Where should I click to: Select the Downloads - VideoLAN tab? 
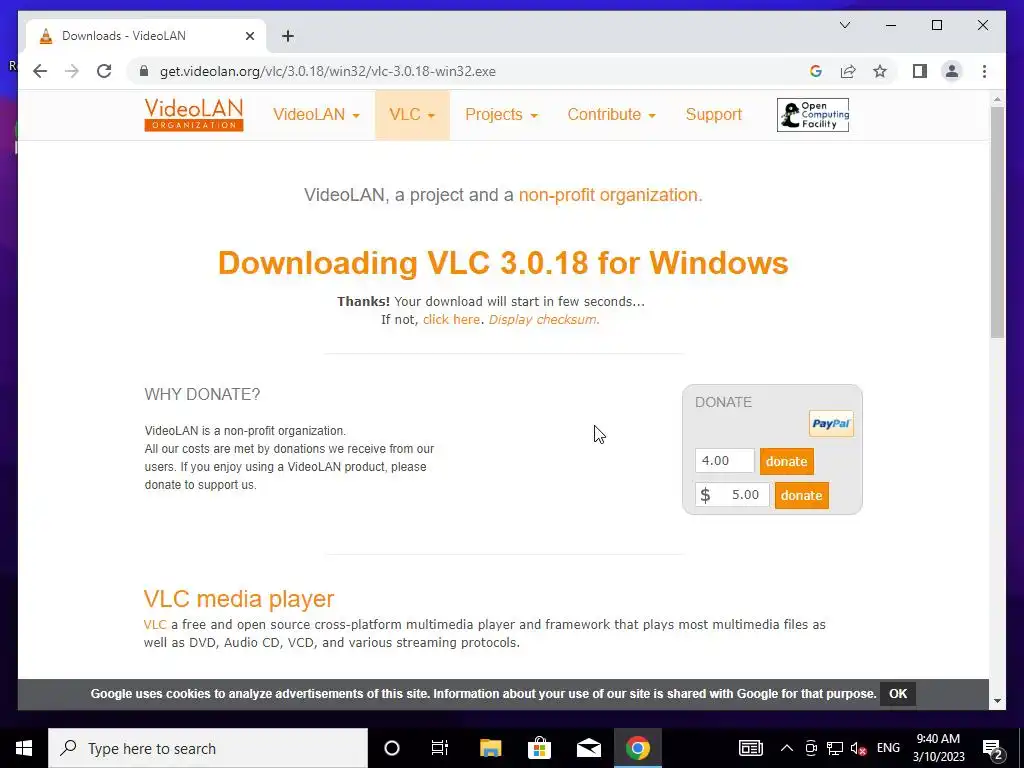coord(145,36)
